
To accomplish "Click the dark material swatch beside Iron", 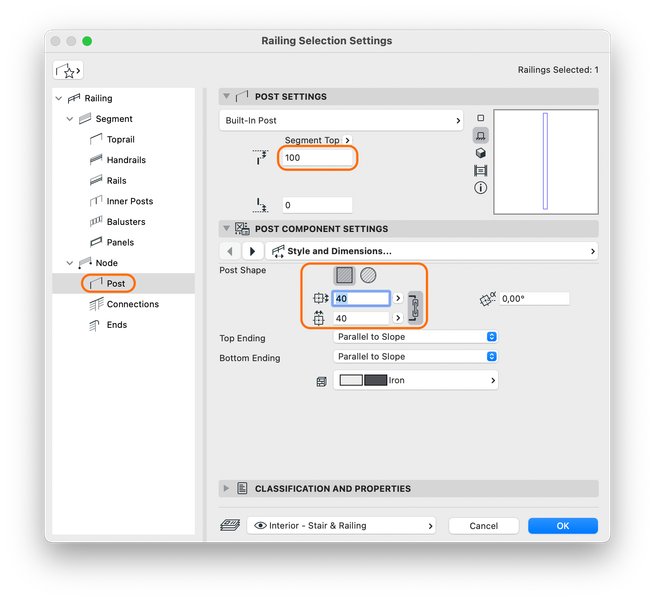I will pyautogui.click(x=376, y=380).
